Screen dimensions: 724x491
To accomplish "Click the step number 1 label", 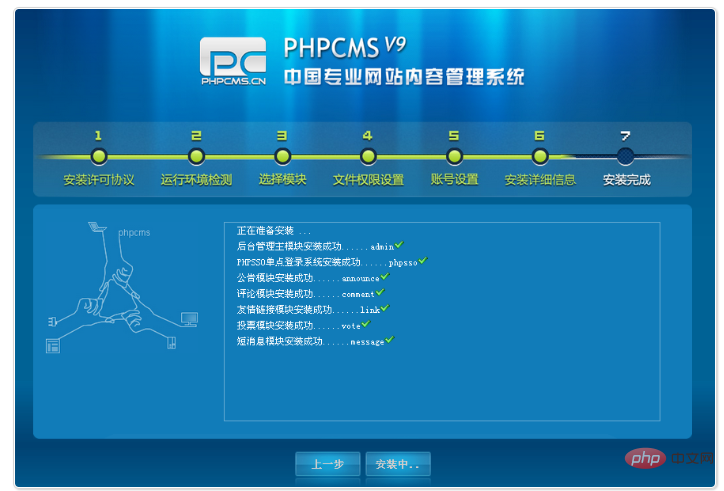I will (x=98, y=135).
